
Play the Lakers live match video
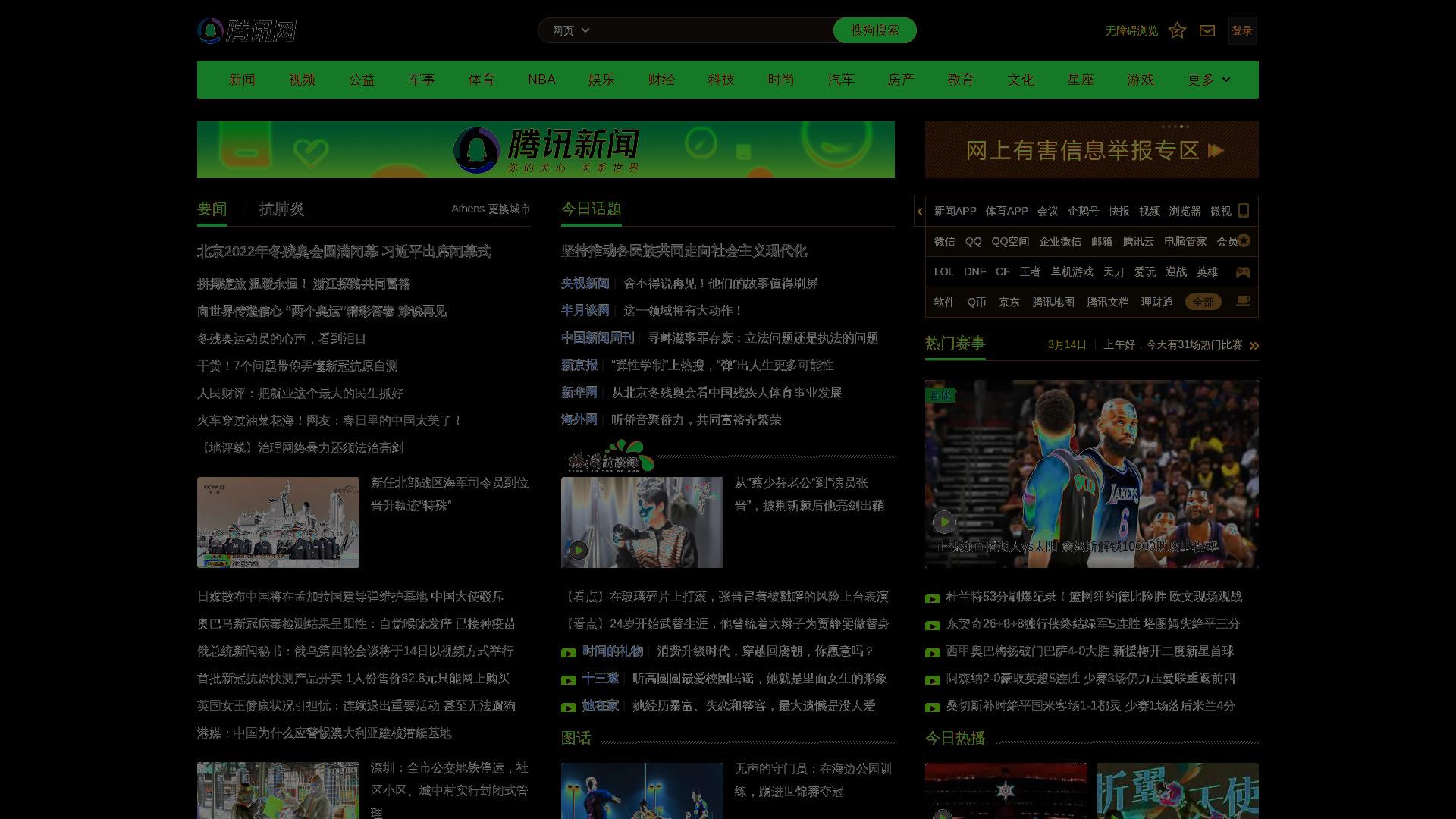944,522
